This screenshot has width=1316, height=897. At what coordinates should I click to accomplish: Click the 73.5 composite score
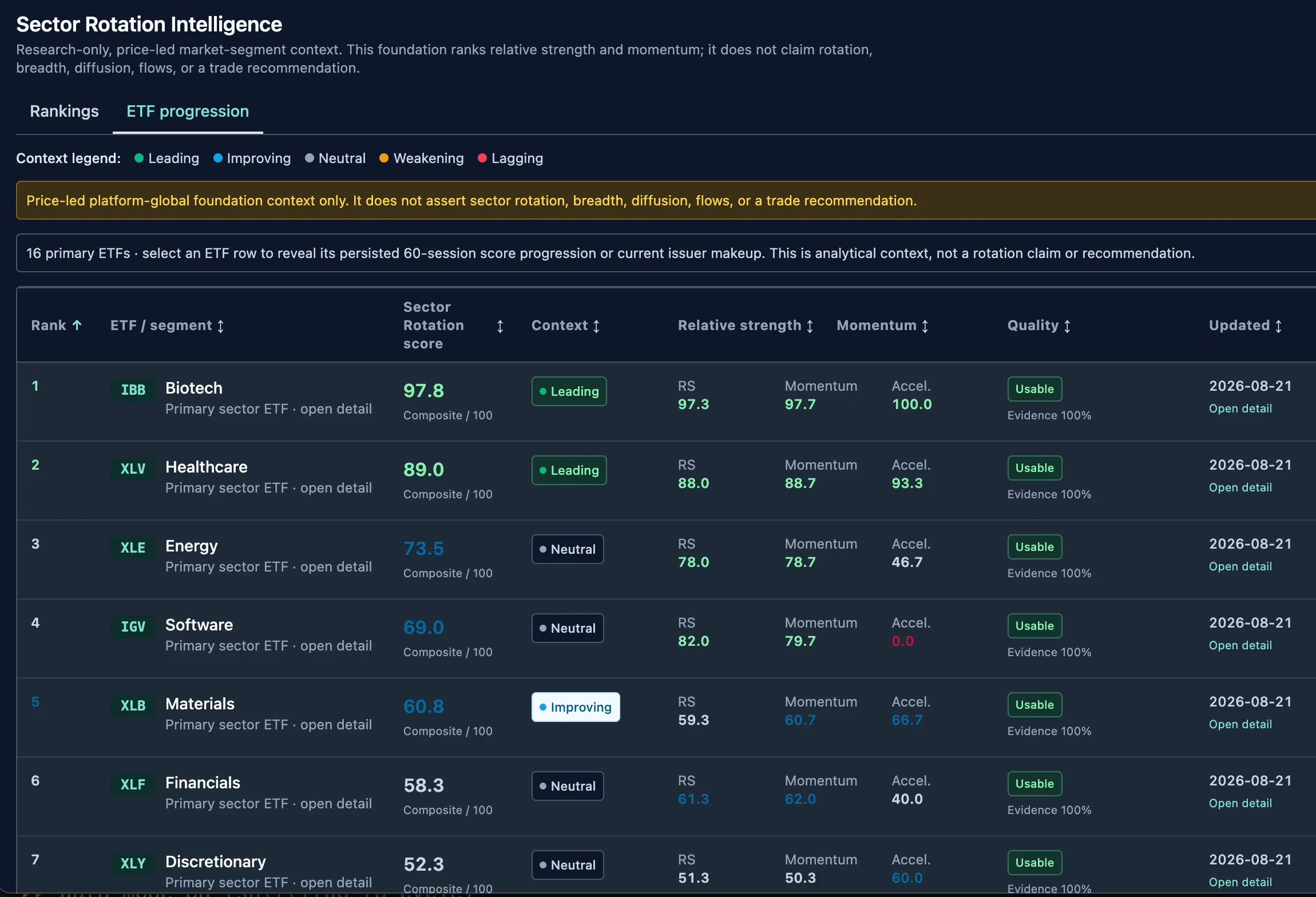tap(424, 549)
